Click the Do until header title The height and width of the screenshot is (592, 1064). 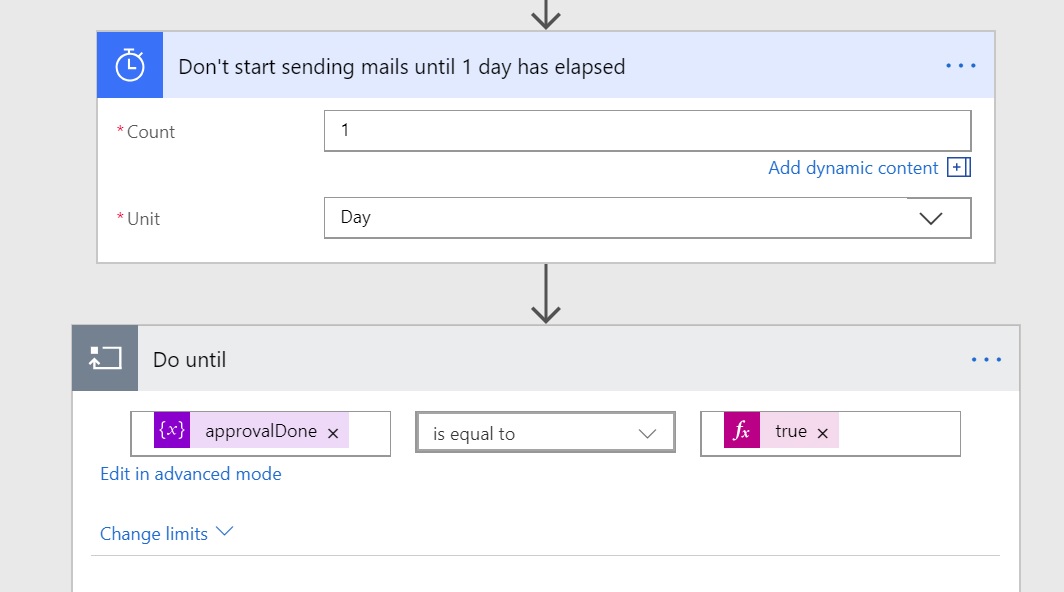(190, 360)
